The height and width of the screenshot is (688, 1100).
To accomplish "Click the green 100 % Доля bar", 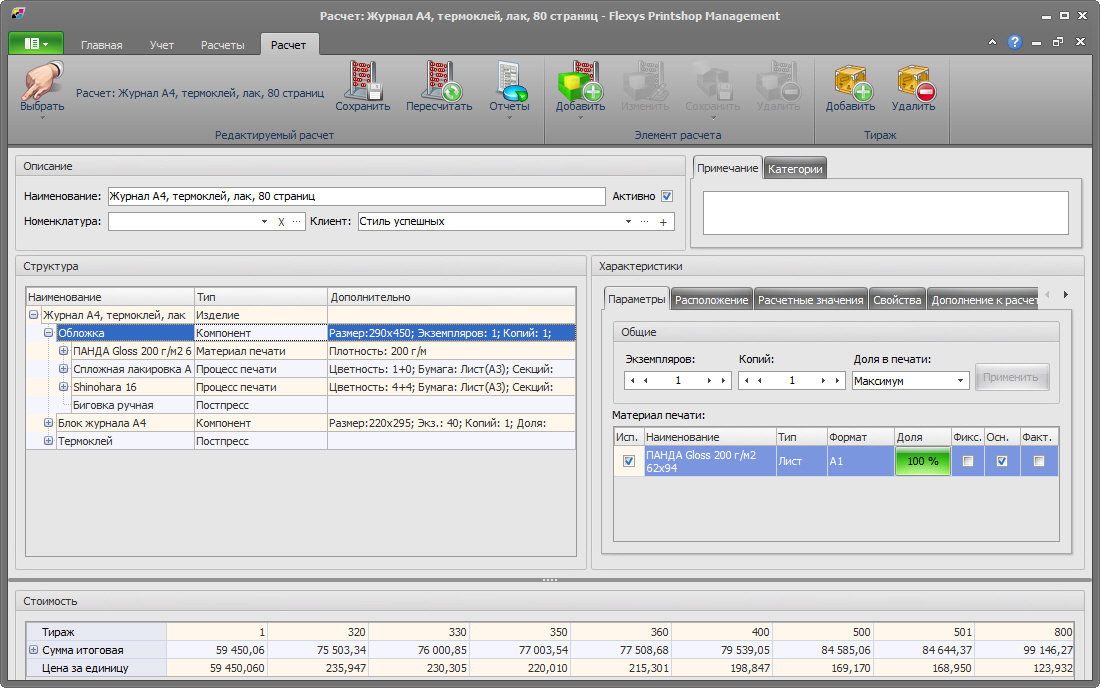I will click(923, 461).
